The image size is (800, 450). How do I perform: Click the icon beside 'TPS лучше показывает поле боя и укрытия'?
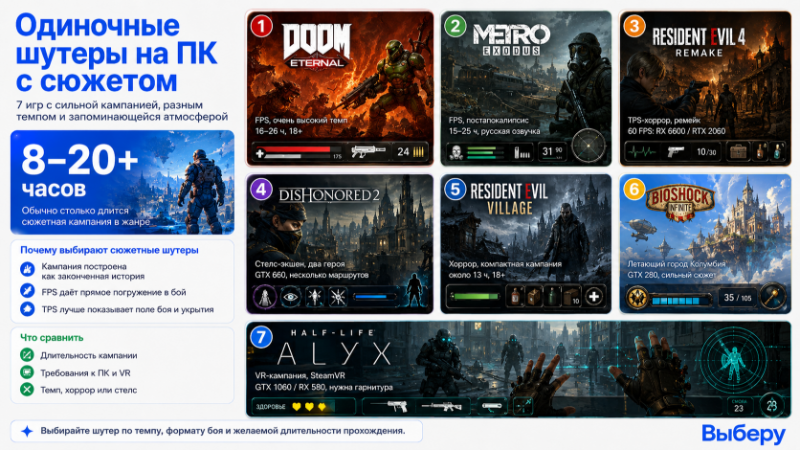[x=28, y=309]
